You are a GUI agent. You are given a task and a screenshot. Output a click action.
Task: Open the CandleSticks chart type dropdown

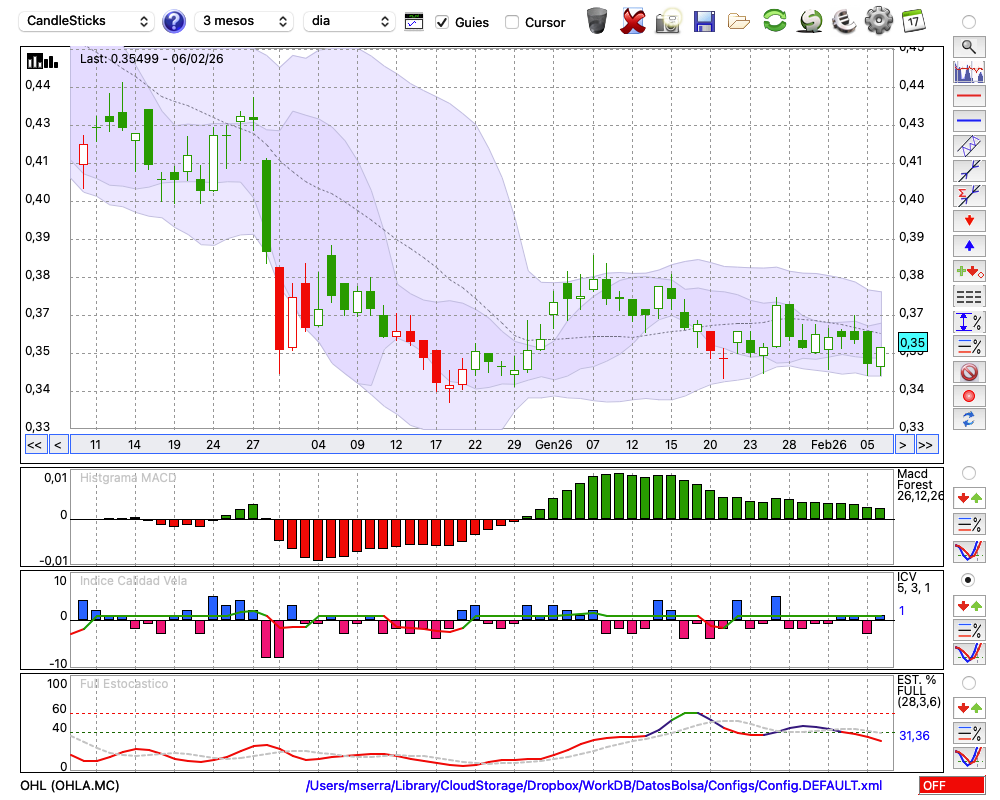88,21
